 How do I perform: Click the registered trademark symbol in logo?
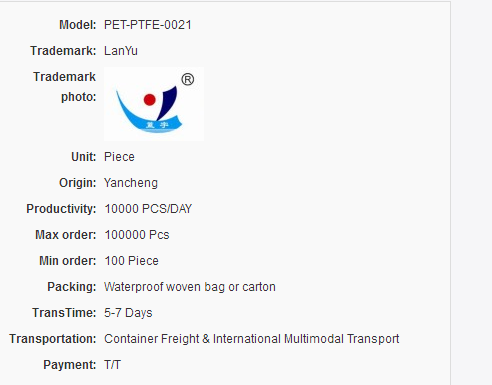pyautogui.click(x=188, y=80)
